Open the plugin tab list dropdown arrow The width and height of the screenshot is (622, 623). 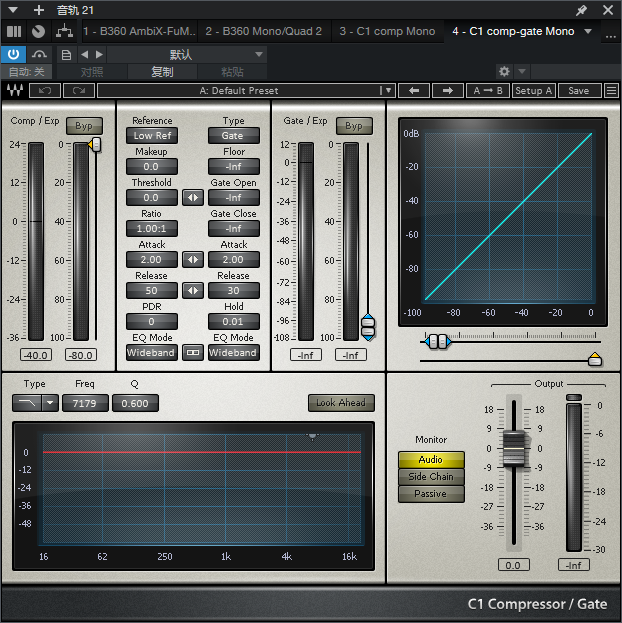coord(588,31)
